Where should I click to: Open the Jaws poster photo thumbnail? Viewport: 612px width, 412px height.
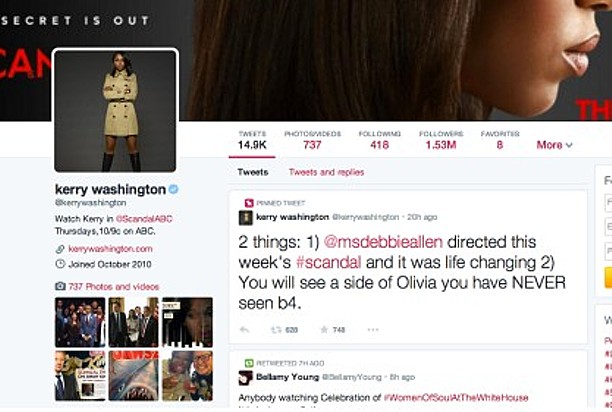[133, 375]
